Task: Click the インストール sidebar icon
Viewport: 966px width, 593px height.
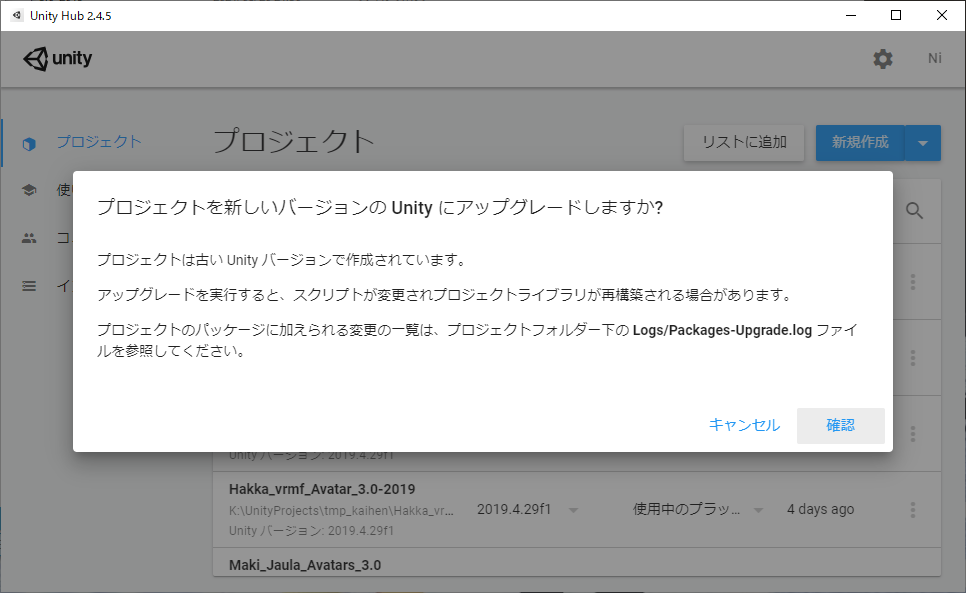Action: 29,286
